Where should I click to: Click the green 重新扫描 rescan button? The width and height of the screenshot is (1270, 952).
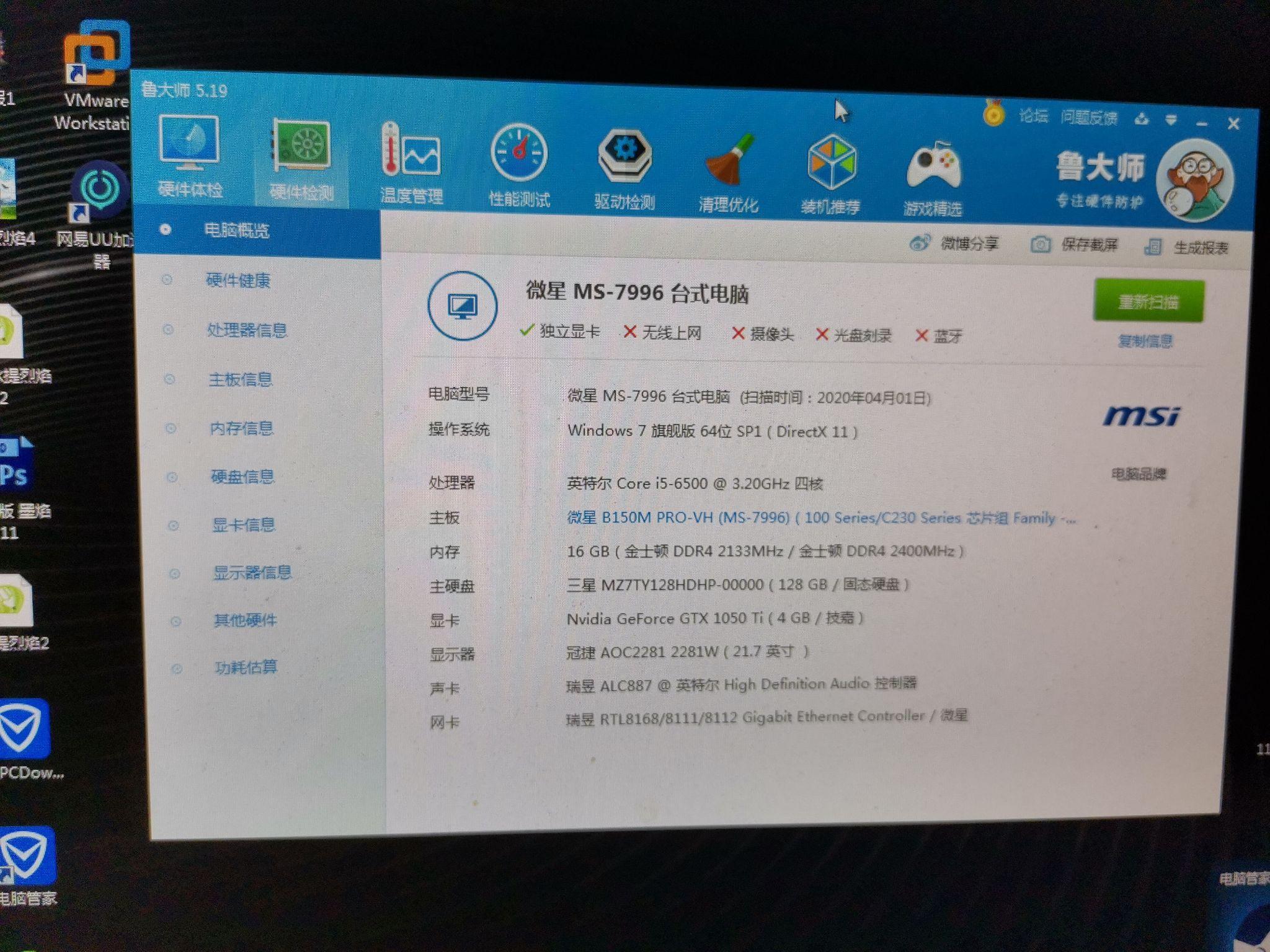point(1148,301)
